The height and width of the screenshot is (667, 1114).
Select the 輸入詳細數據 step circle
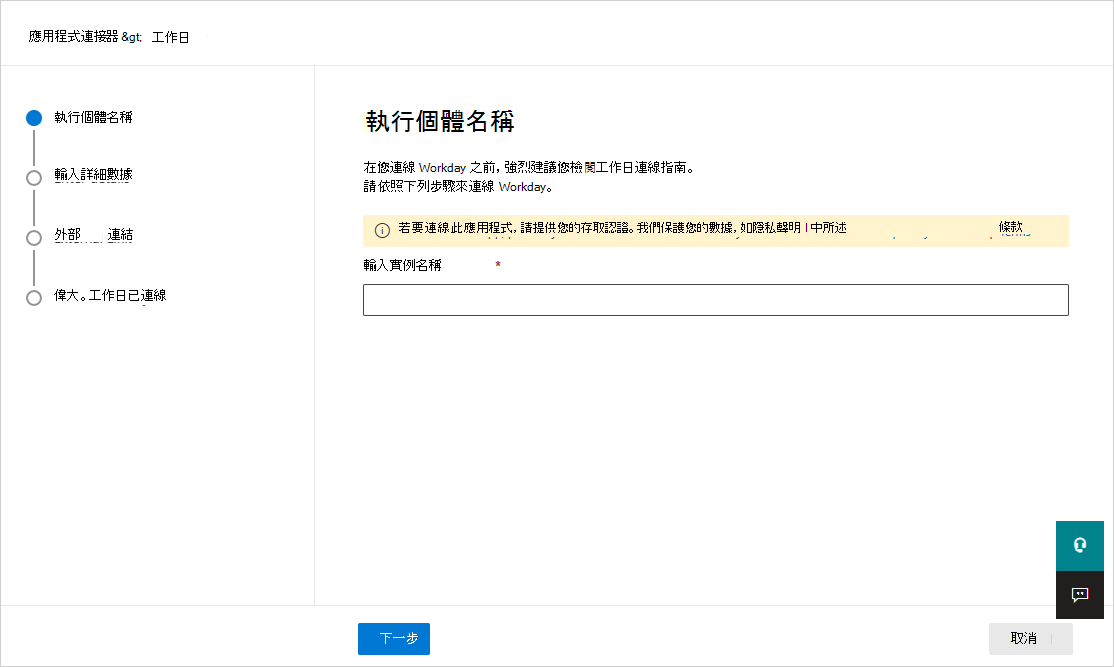[x=33, y=176]
